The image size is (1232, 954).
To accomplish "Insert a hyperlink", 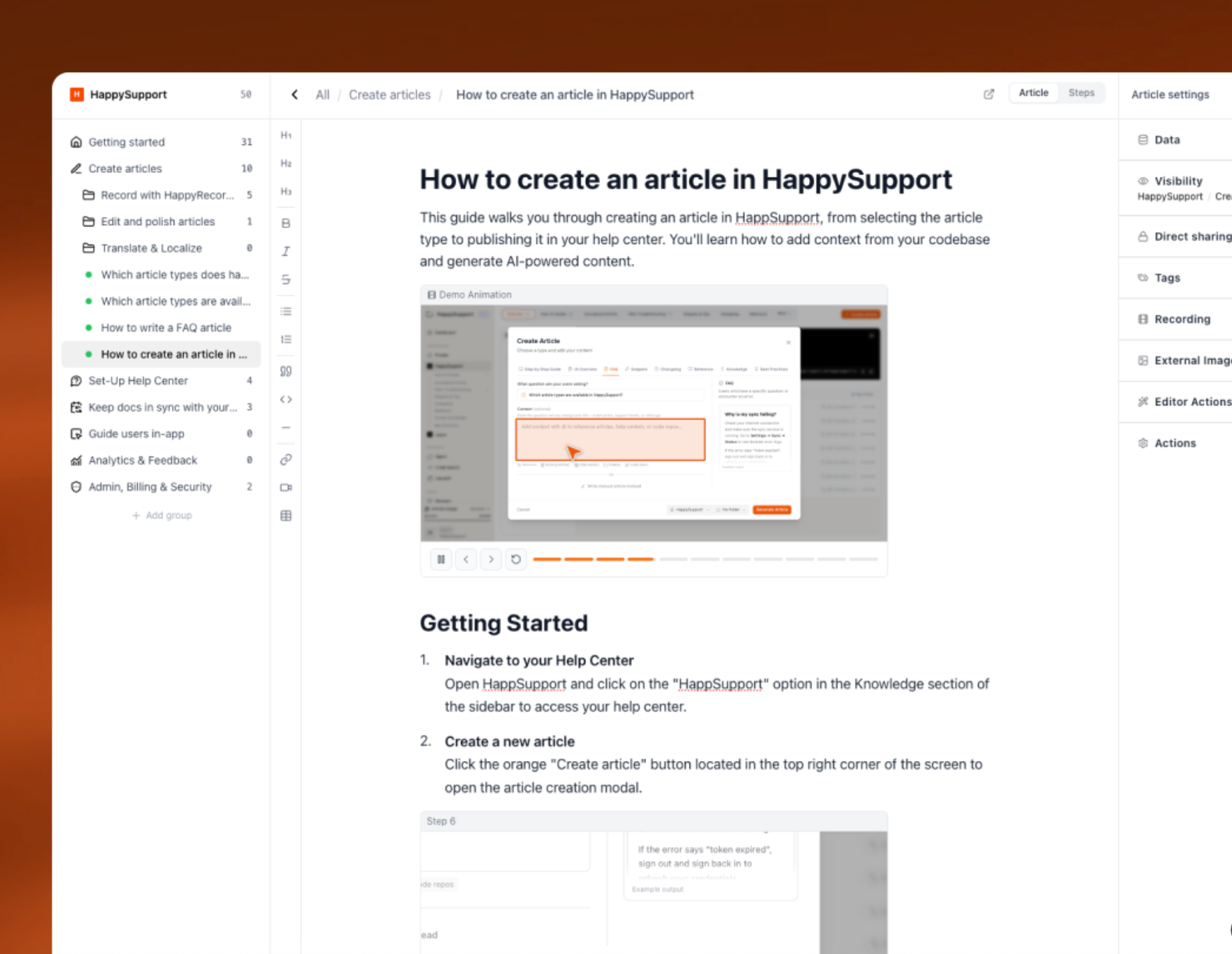I will [x=286, y=460].
